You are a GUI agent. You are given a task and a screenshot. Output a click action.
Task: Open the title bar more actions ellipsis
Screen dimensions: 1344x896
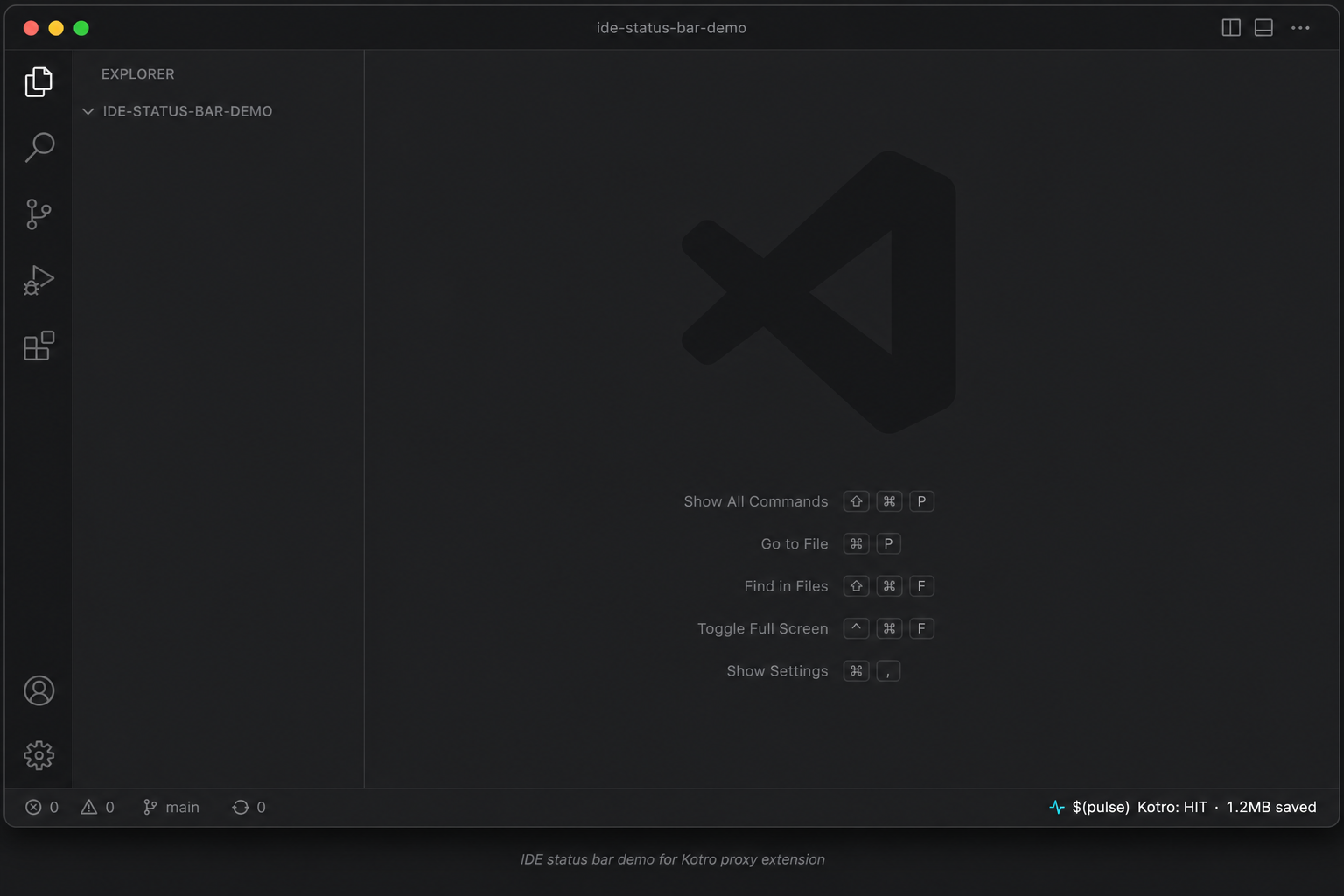1300,28
